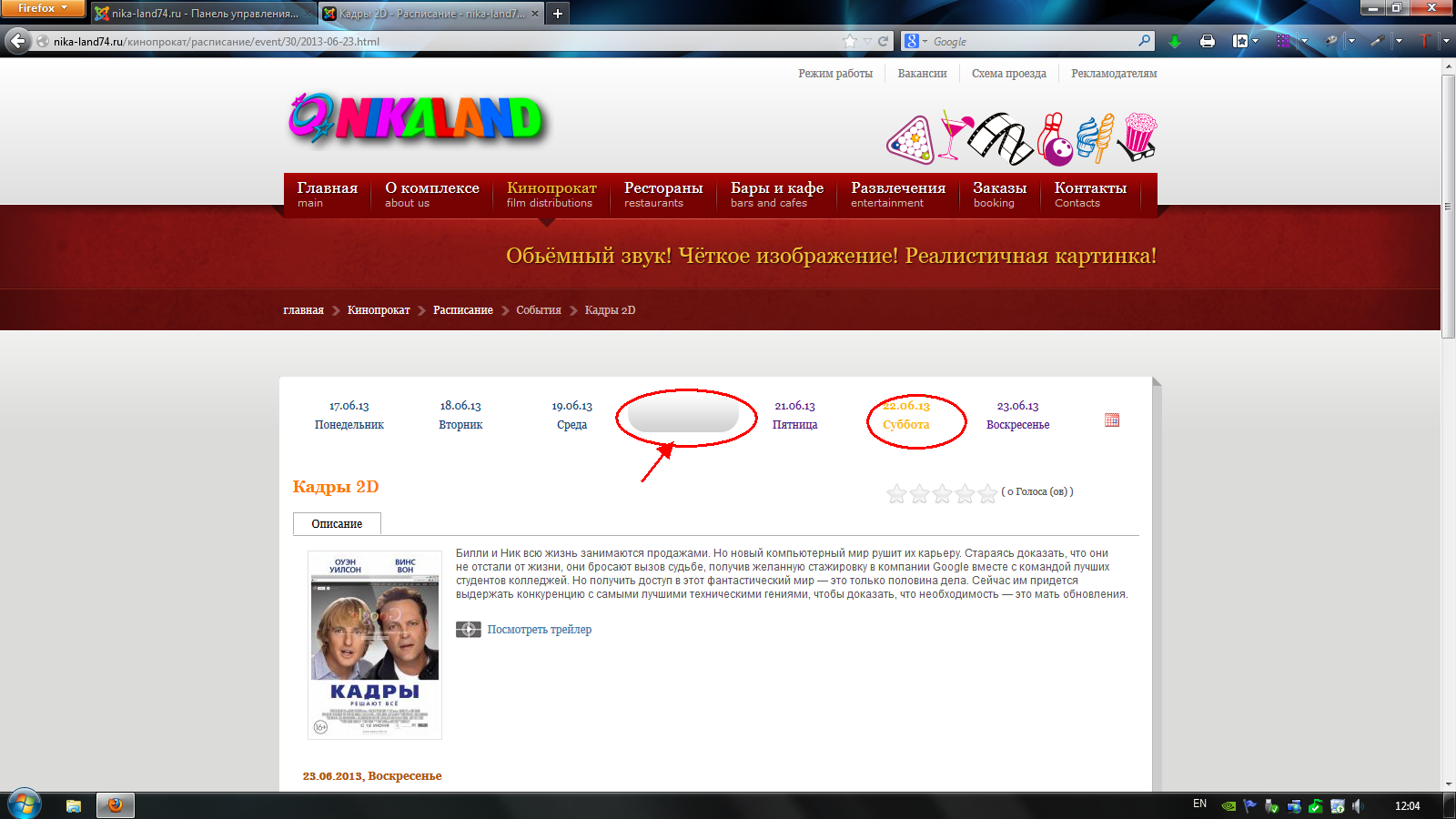Switch to nika-land74.ru Панель управления tab
The image size is (1456, 819).
203,14
